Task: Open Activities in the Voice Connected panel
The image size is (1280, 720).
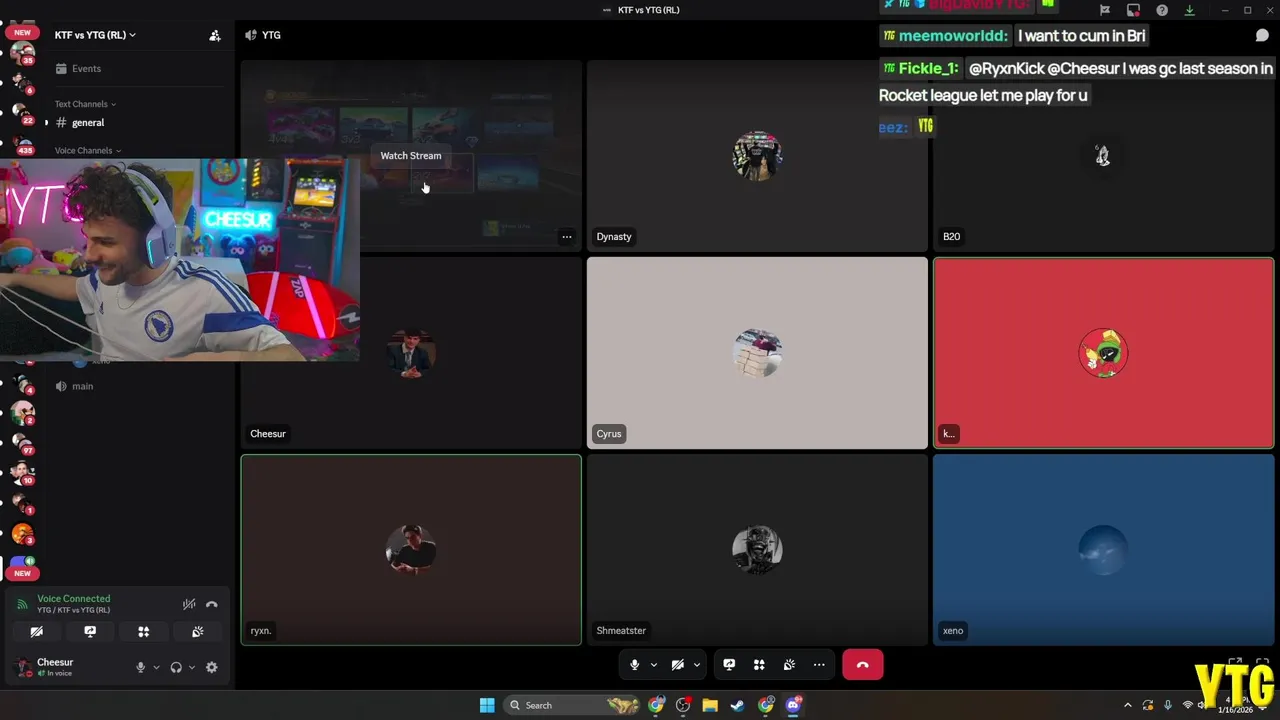Action: click(x=143, y=632)
